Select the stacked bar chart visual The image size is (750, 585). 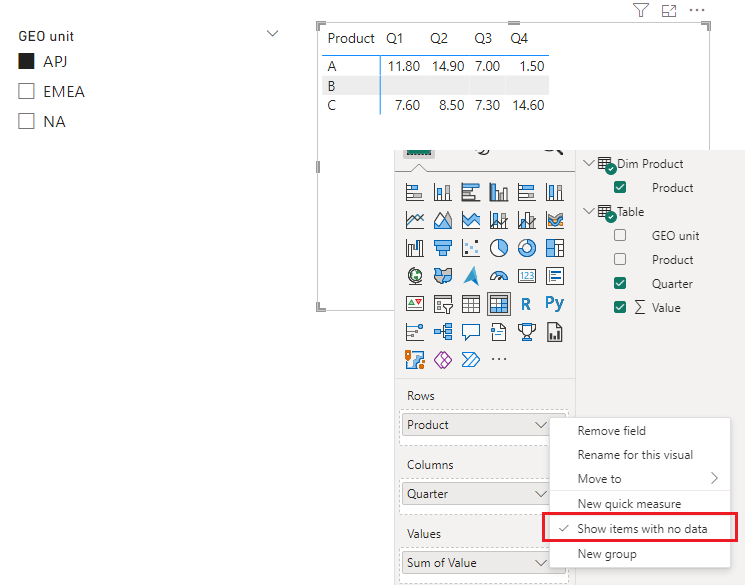[x=415, y=192]
